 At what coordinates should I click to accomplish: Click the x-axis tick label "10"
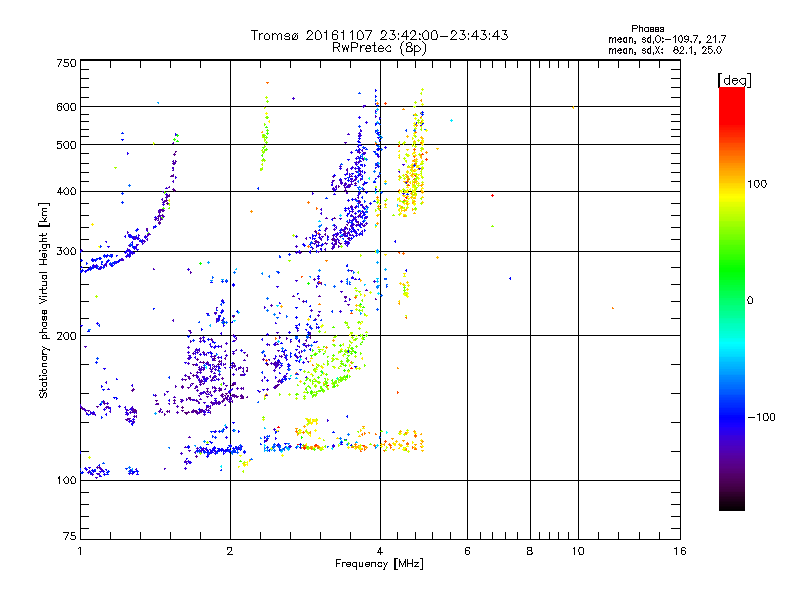coord(578,551)
